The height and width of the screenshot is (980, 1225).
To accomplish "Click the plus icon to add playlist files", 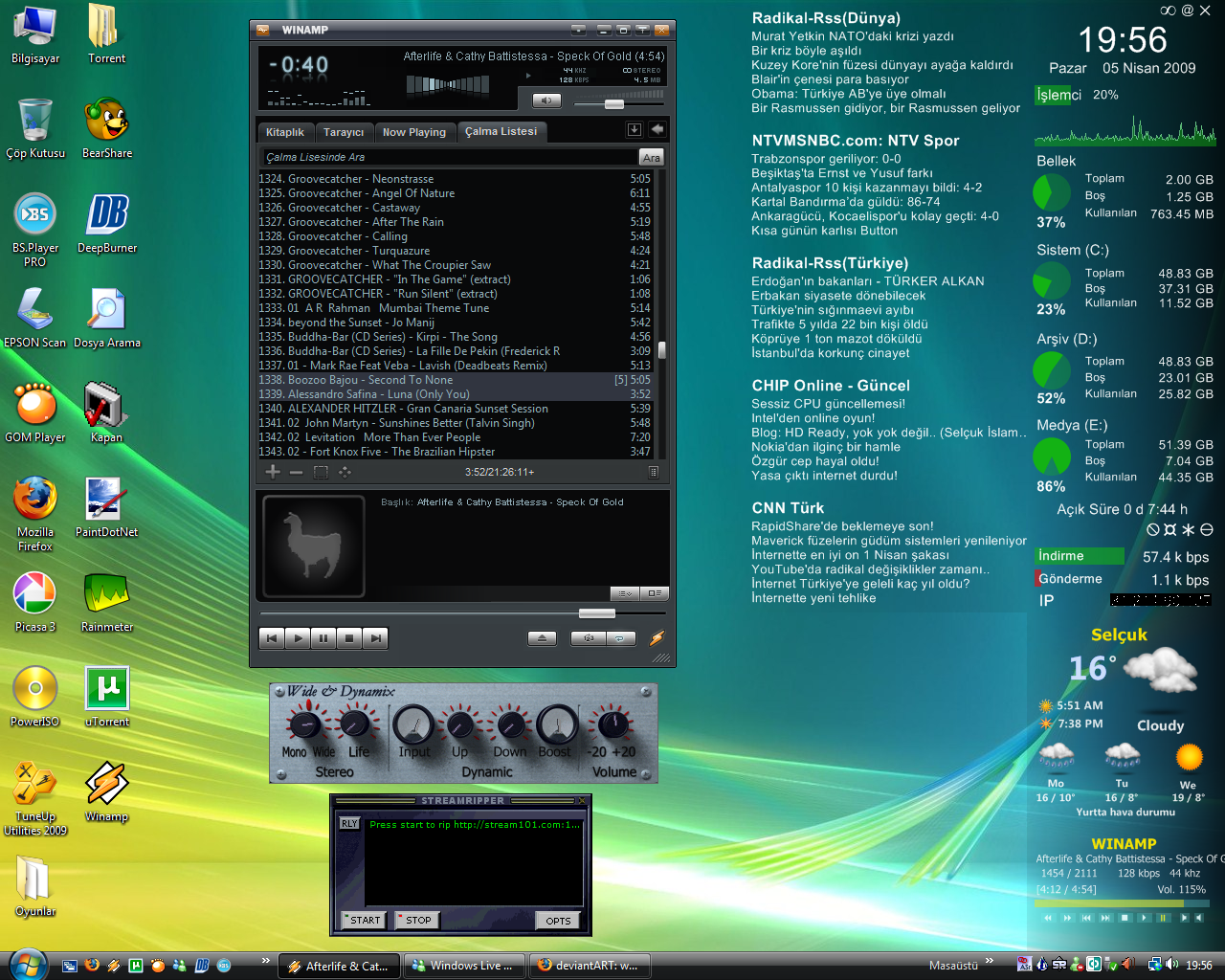I will [x=273, y=472].
